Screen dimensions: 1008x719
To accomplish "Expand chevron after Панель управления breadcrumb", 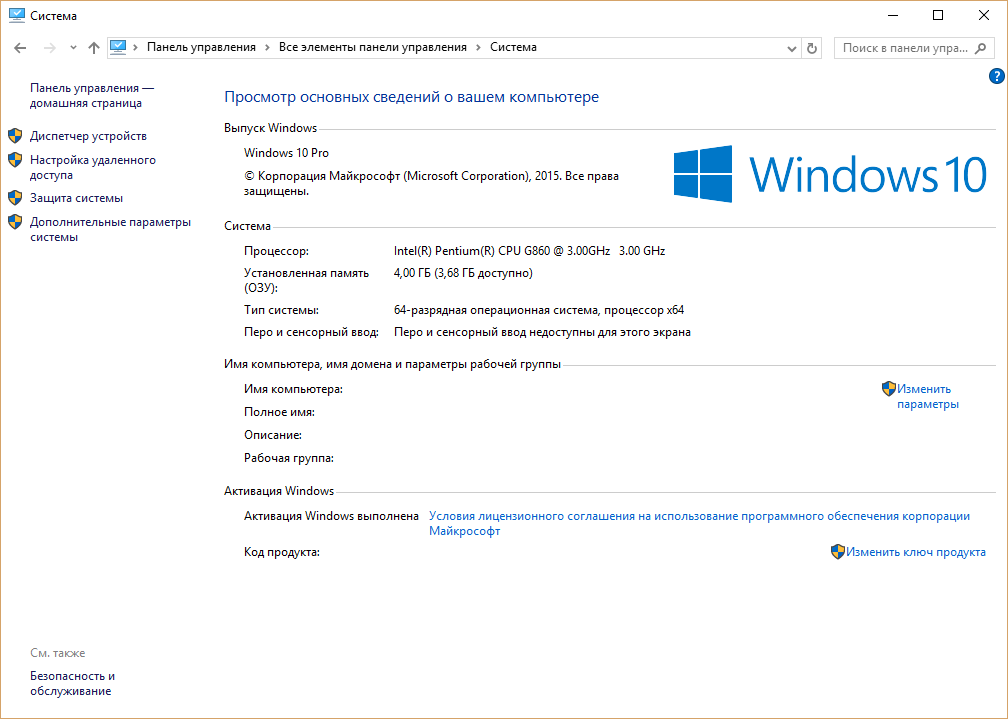I will tap(267, 48).
